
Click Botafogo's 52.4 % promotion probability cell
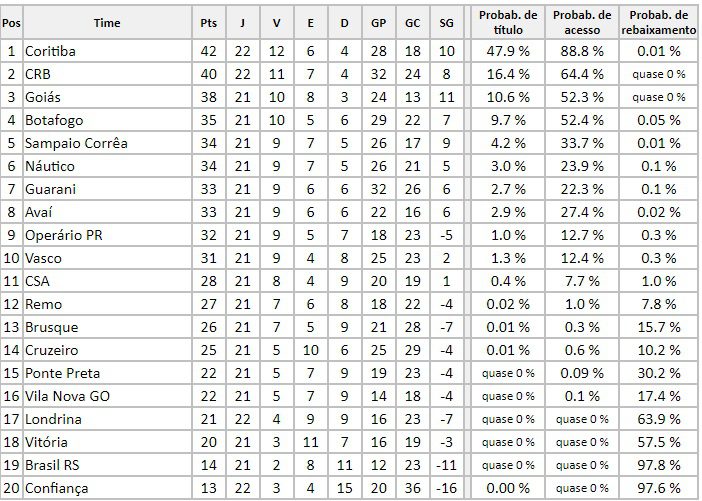[582, 120]
